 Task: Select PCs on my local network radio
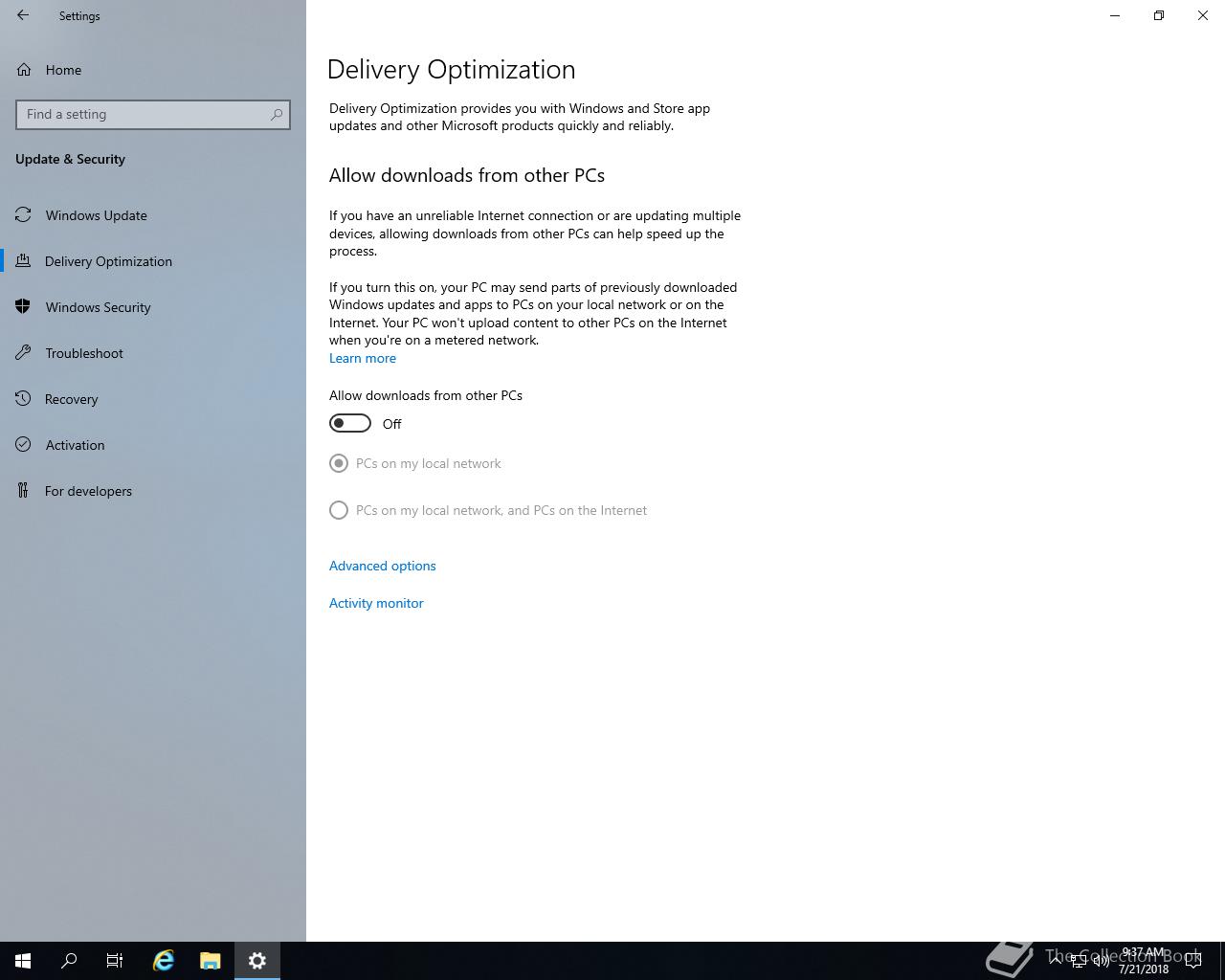pyautogui.click(x=339, y=463)
